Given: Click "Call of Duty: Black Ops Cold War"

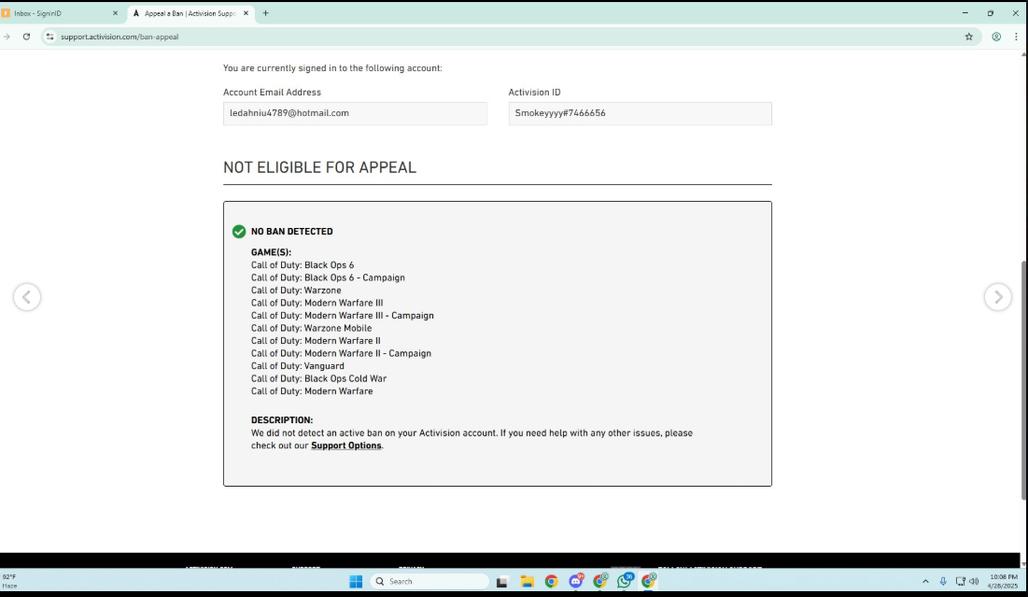Looking at the screenshot, I should click(319, 379).
